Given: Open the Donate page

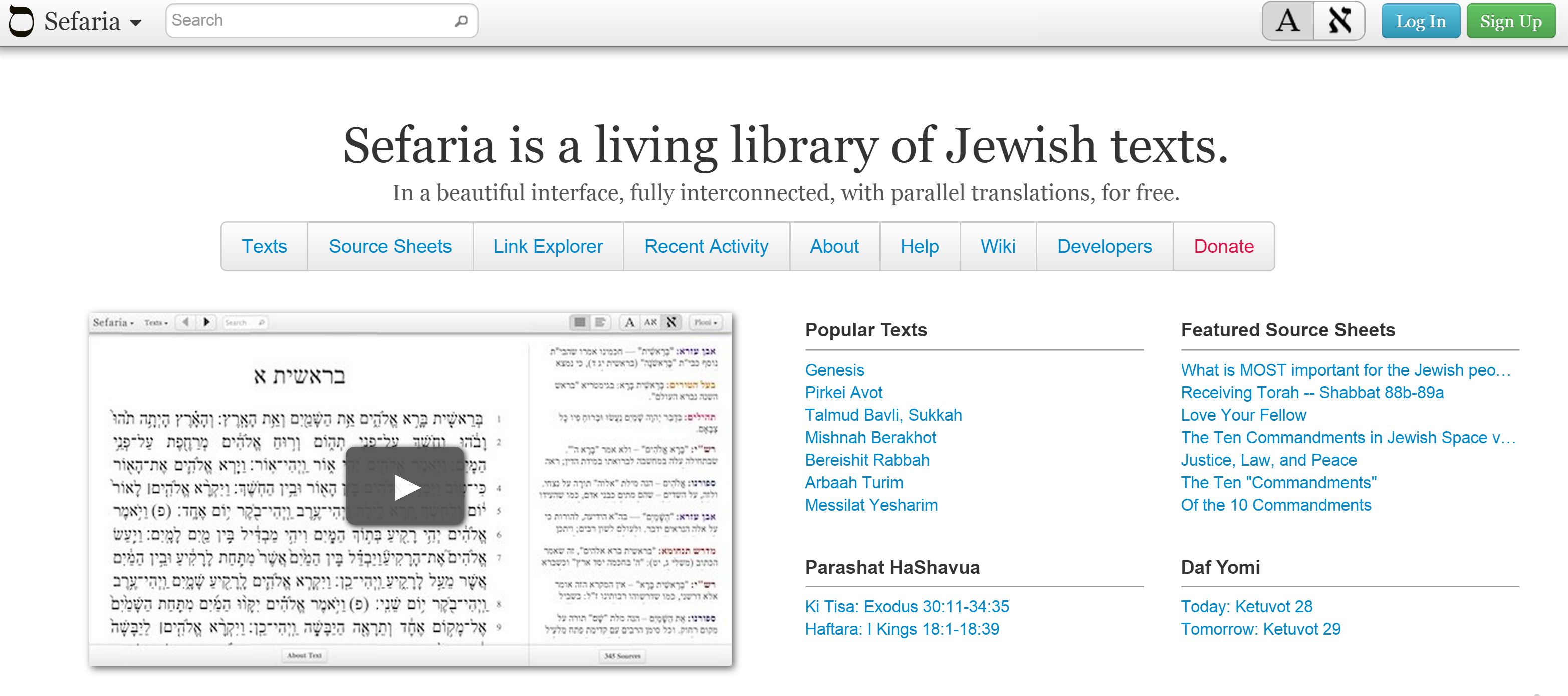Looking at the screenshot, I should 1223,246.
